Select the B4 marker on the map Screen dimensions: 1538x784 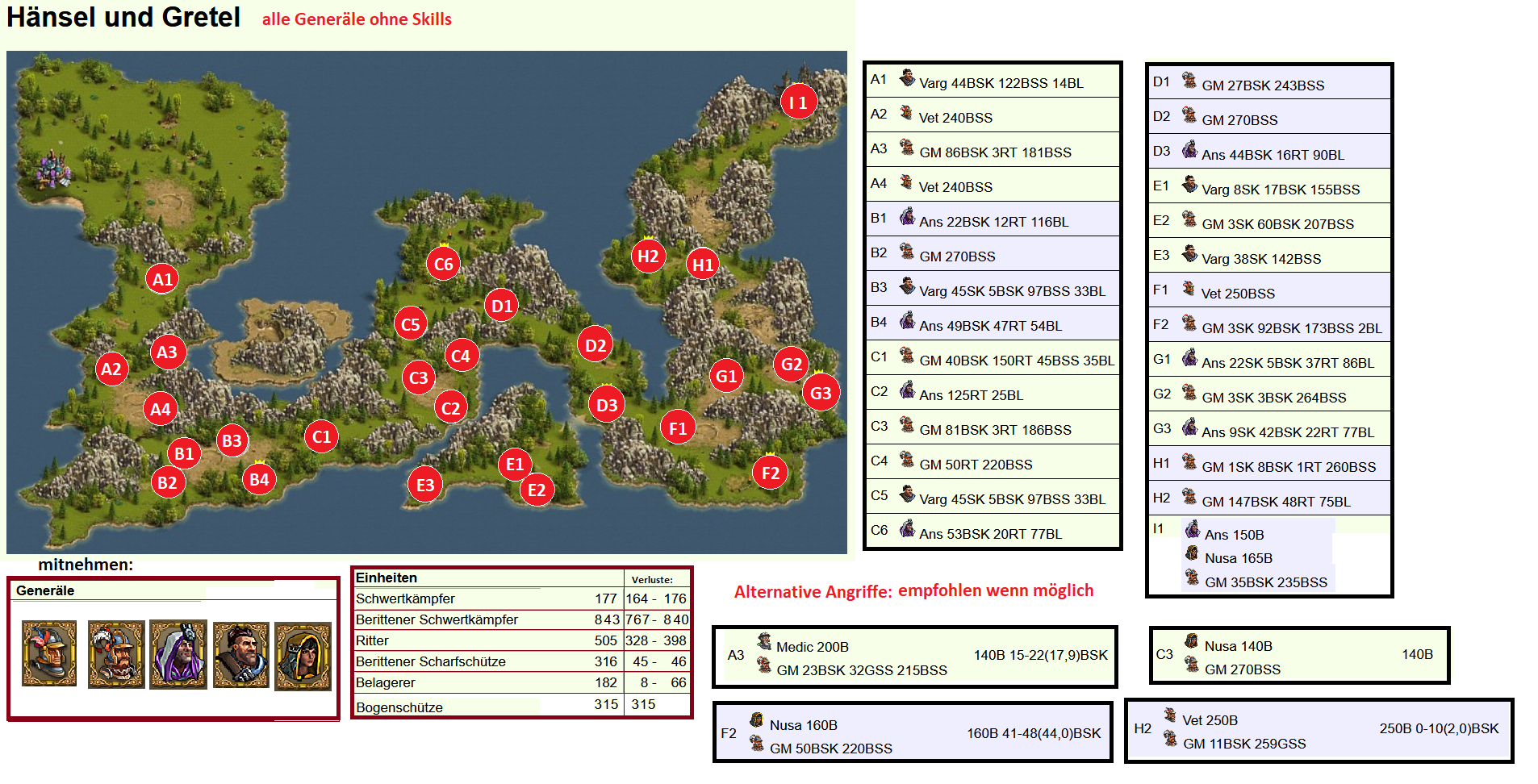[259, 479]
